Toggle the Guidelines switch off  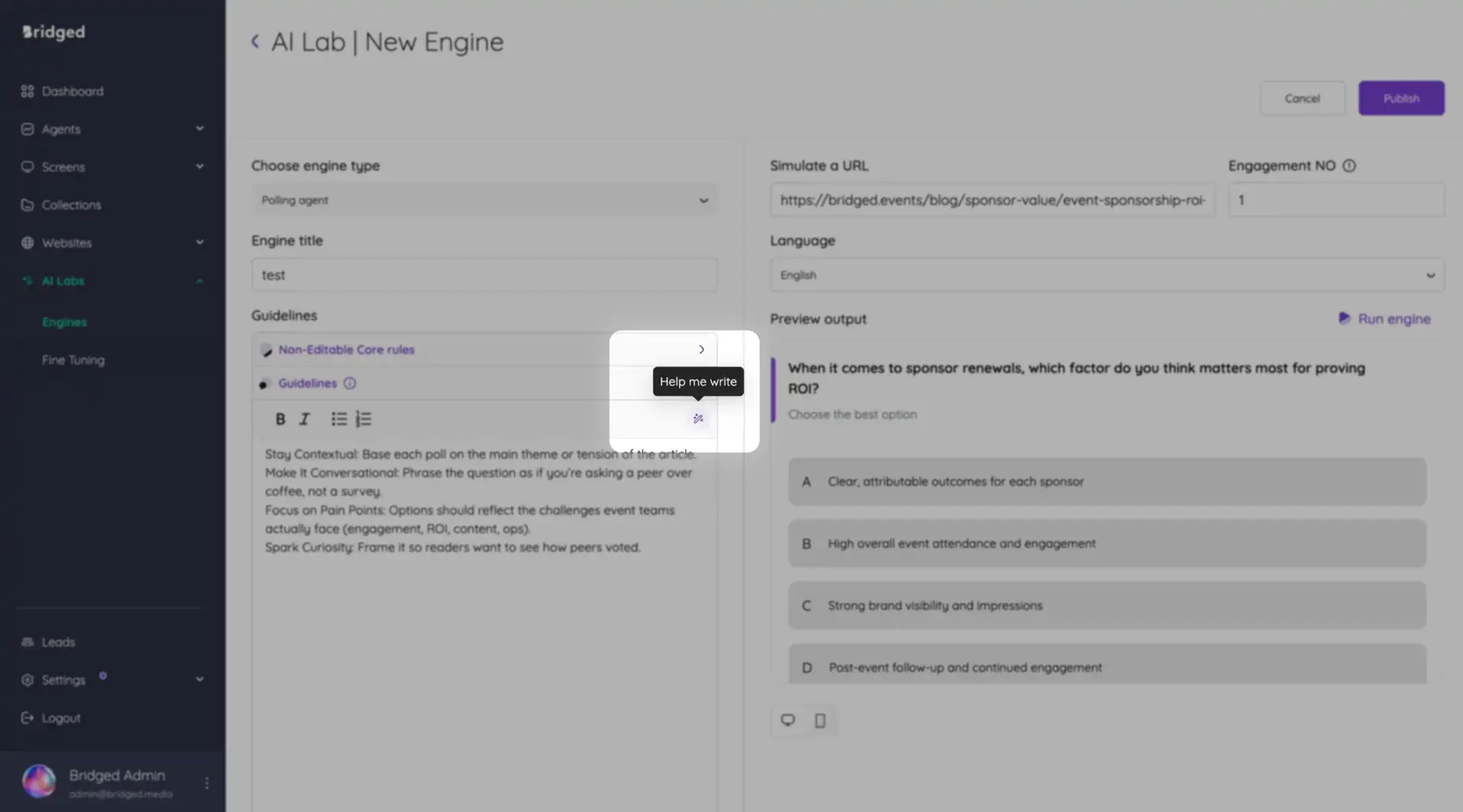point(264,383)
